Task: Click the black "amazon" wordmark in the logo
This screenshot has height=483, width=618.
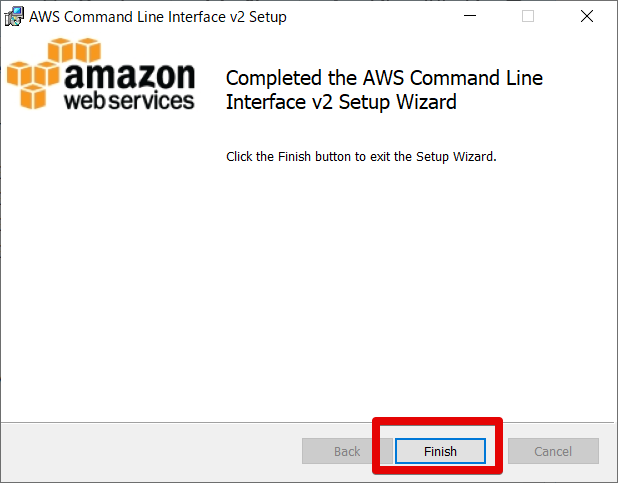Action: point(130,78)
